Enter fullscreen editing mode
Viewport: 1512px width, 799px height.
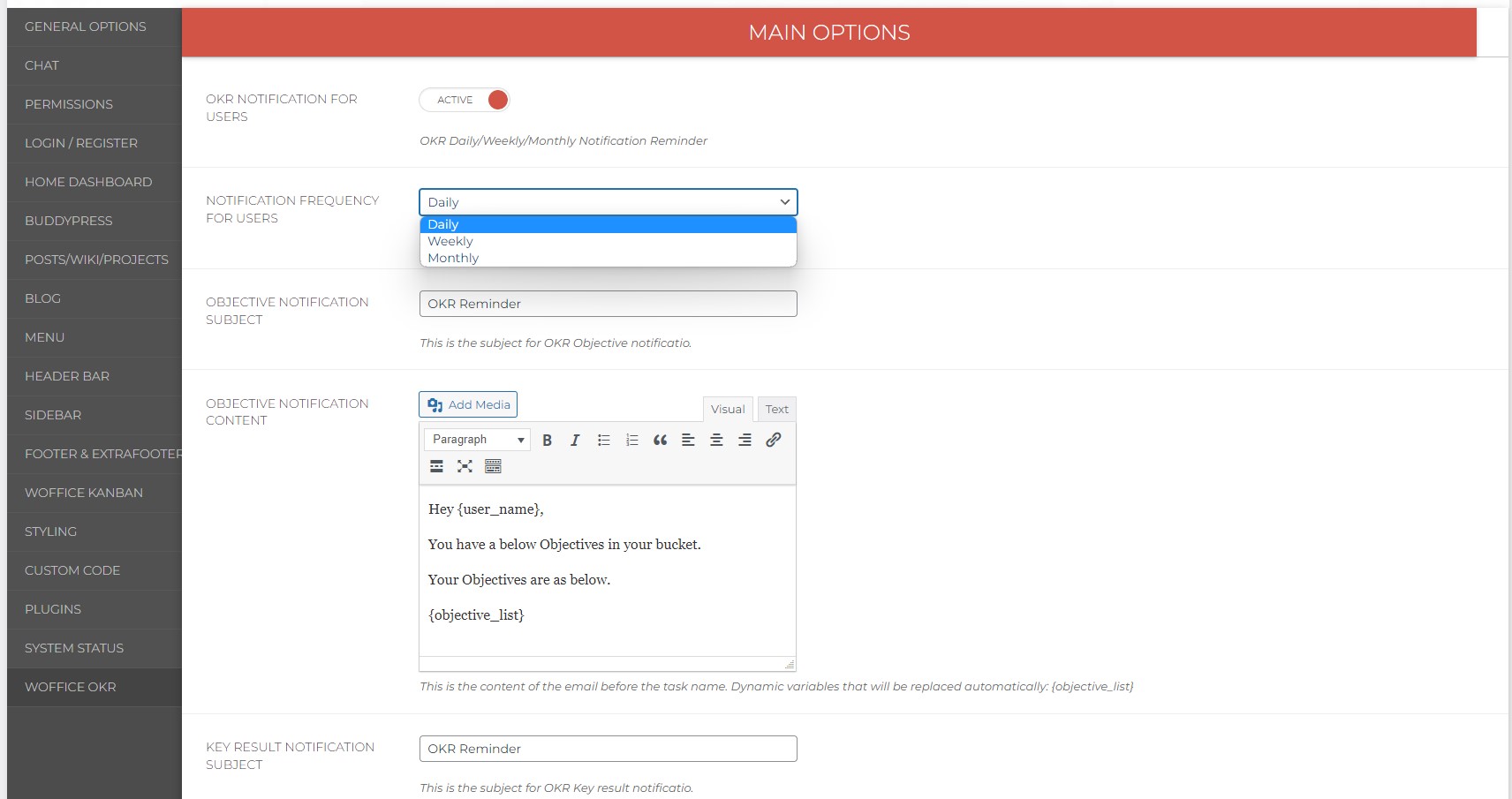coord(465,466)
